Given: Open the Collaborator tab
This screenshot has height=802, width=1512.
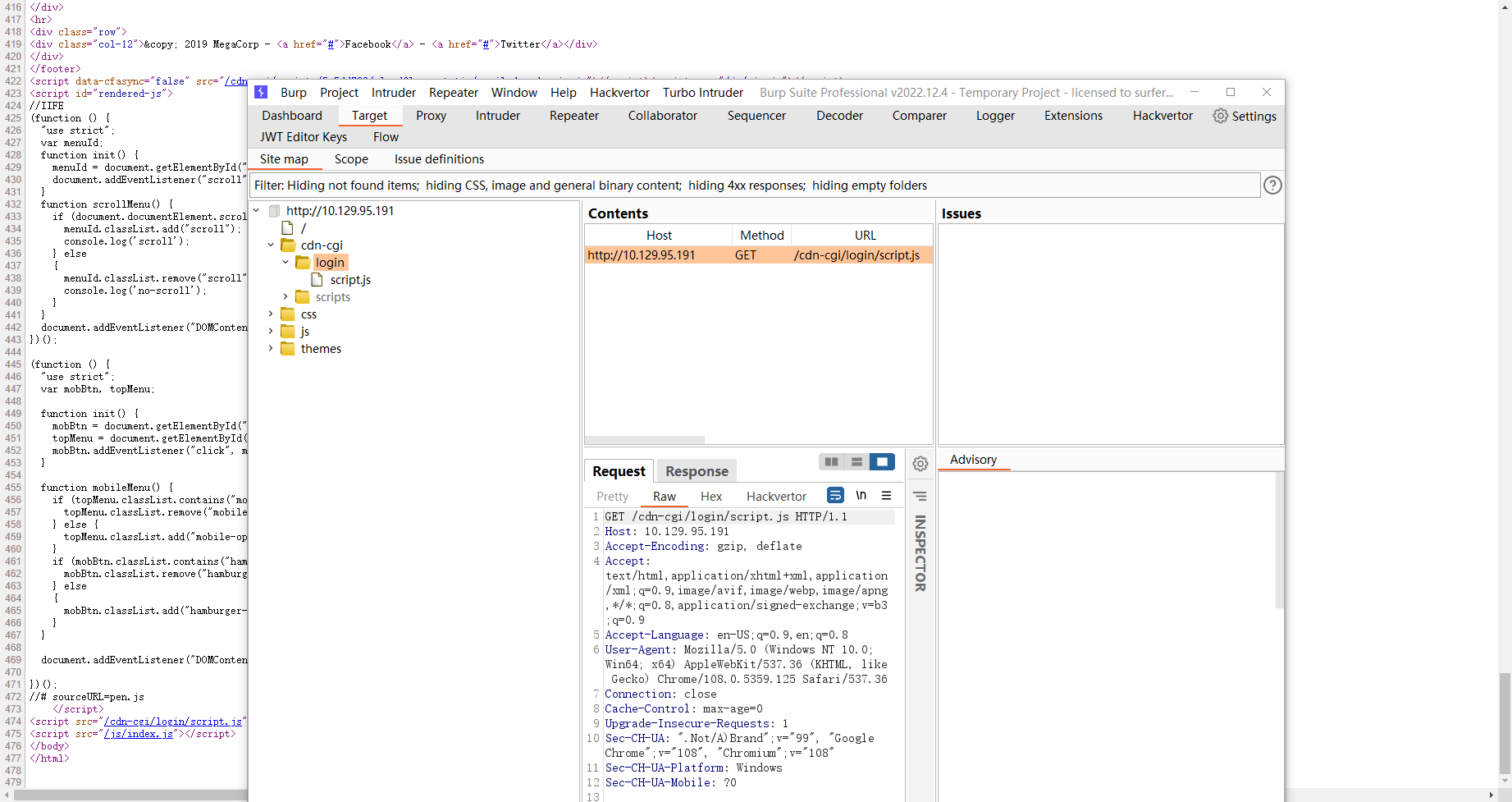Looking at the screenshot, I should pyautogui.click(x=663, y=116).
